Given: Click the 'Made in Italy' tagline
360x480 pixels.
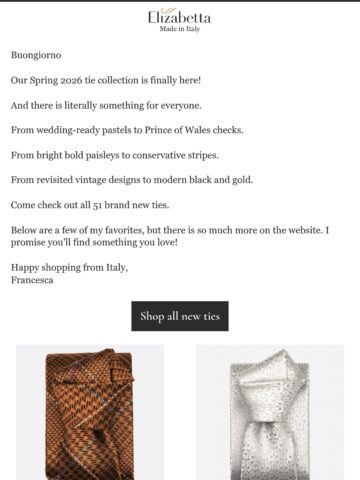Looking at the screenshot, I should coord(180,29).
